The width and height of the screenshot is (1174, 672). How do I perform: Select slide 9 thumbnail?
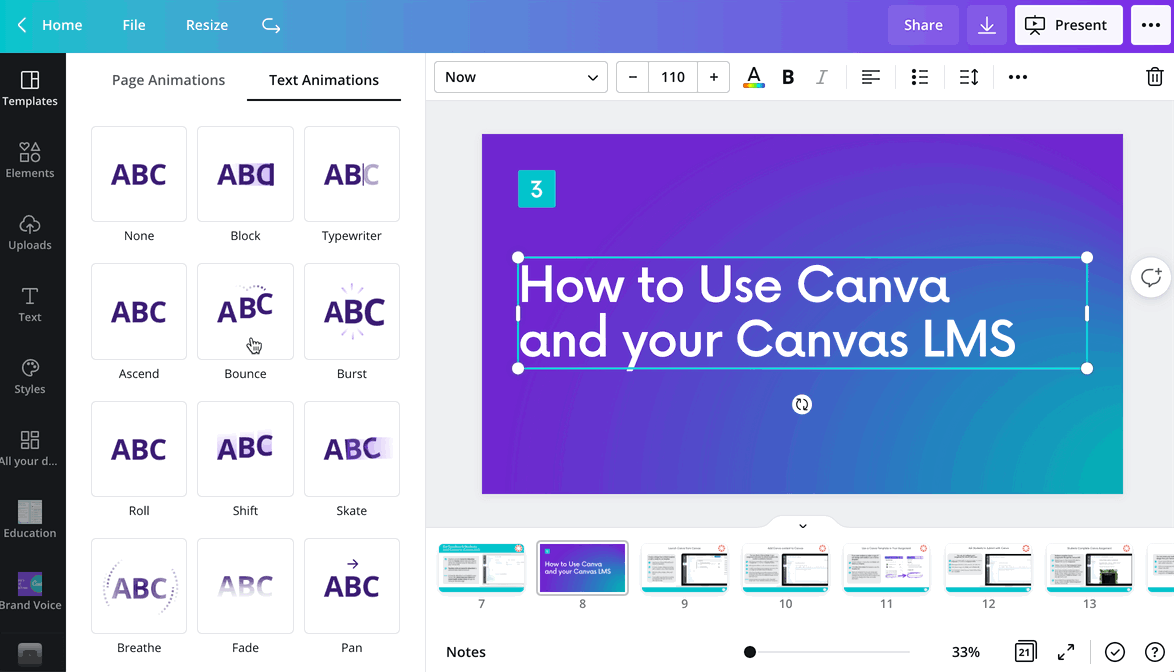tap(684, 568)
